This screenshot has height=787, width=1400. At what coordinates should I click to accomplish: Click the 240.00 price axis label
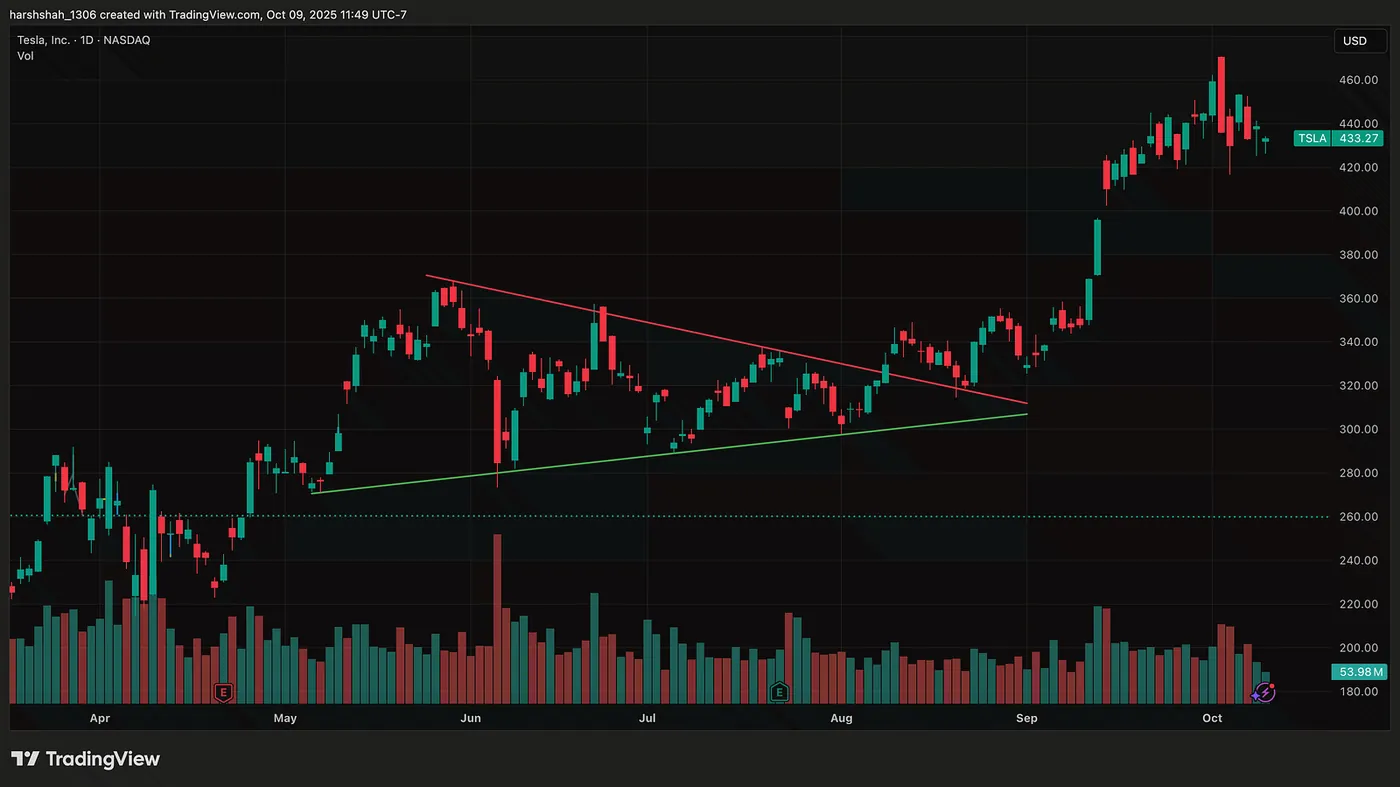(1359, 560)
